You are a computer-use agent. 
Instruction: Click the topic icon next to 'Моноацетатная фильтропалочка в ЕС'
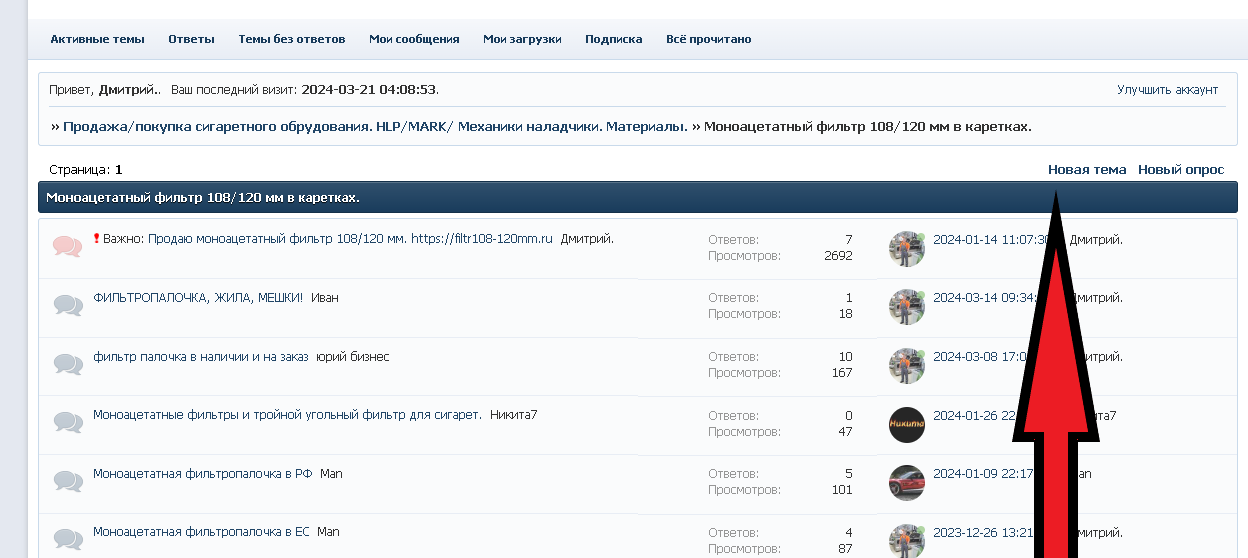point(67,540)
